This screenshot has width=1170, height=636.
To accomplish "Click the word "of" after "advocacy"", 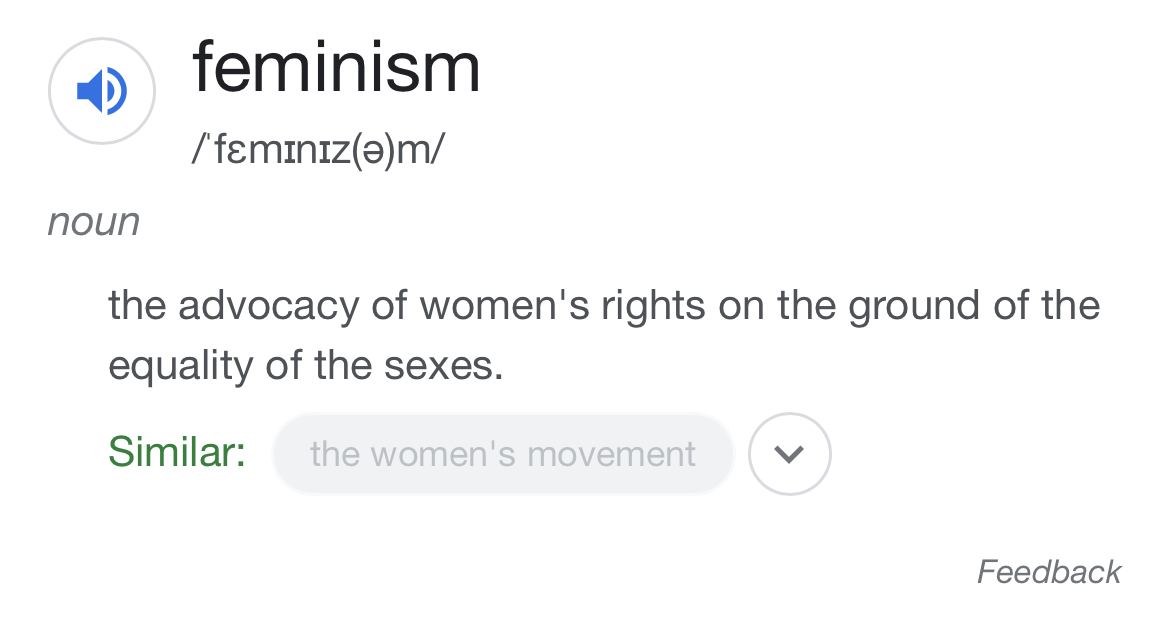I will tap(388, 306).
